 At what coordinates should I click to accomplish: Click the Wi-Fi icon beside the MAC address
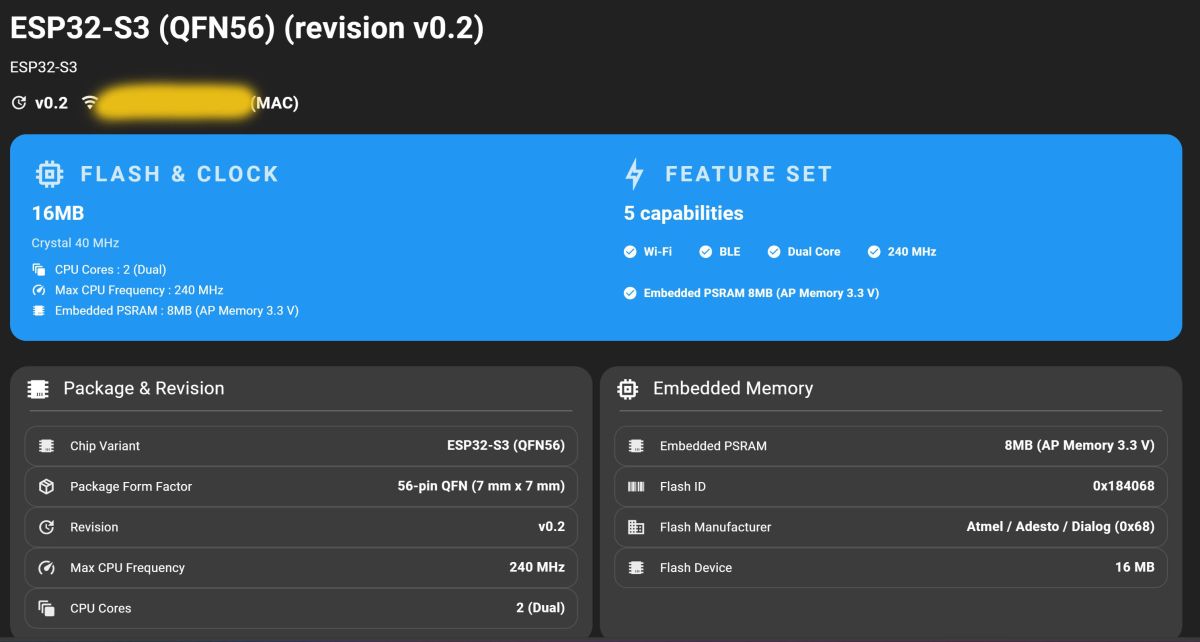point(90,103)
